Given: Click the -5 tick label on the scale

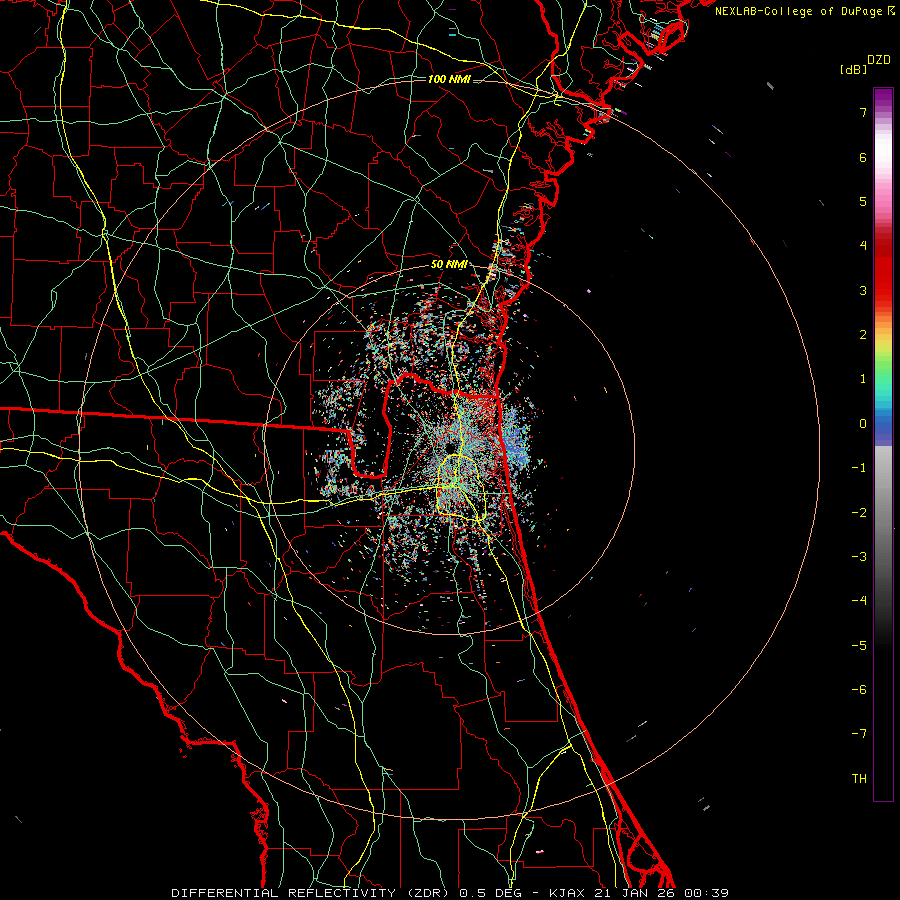Looking at the screenshot, I should click(859, 646).
